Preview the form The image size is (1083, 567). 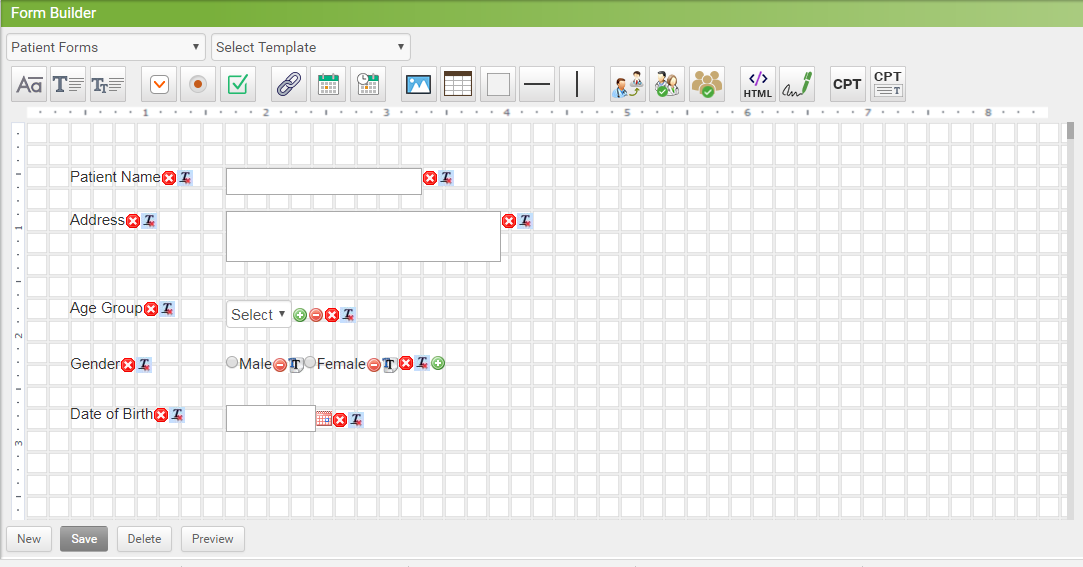213,539
